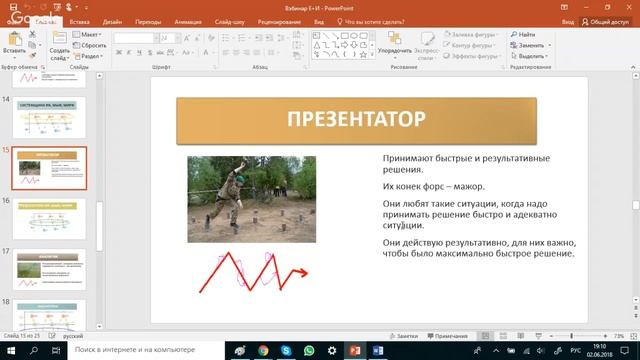Open the Section (Раздел) dropdown
This screenshot has height=360, width=640.
pyautogui.click(x=89, y=56)
